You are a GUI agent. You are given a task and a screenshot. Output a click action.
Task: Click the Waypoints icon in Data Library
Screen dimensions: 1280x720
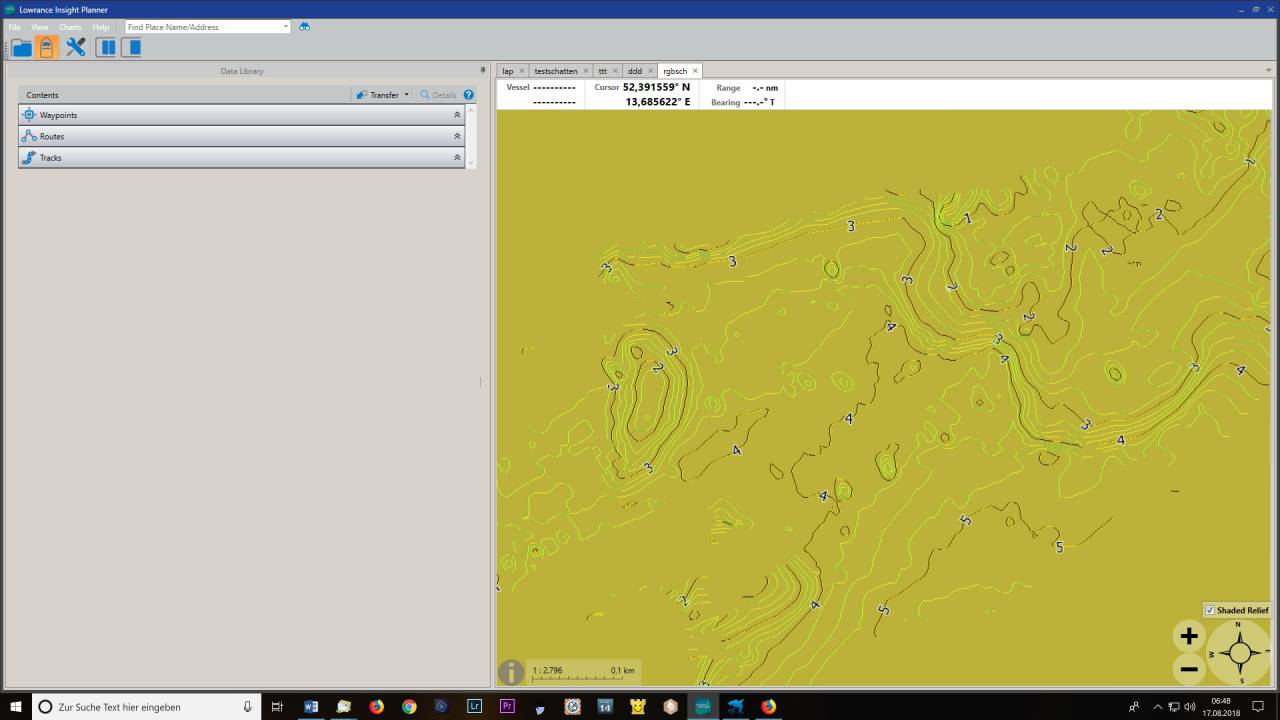[29, 115]
